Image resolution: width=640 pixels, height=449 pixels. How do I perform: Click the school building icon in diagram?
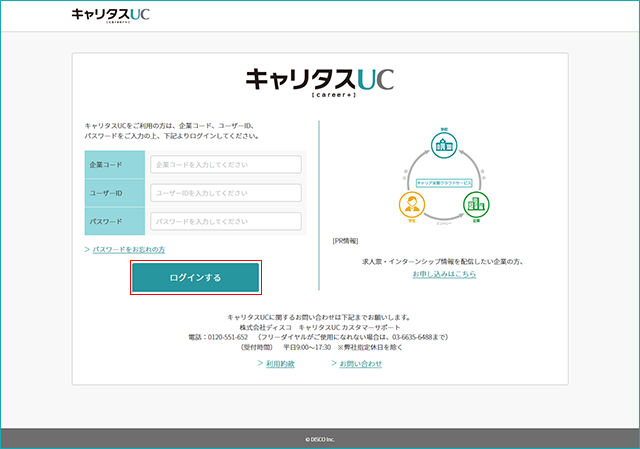(444, 145)
